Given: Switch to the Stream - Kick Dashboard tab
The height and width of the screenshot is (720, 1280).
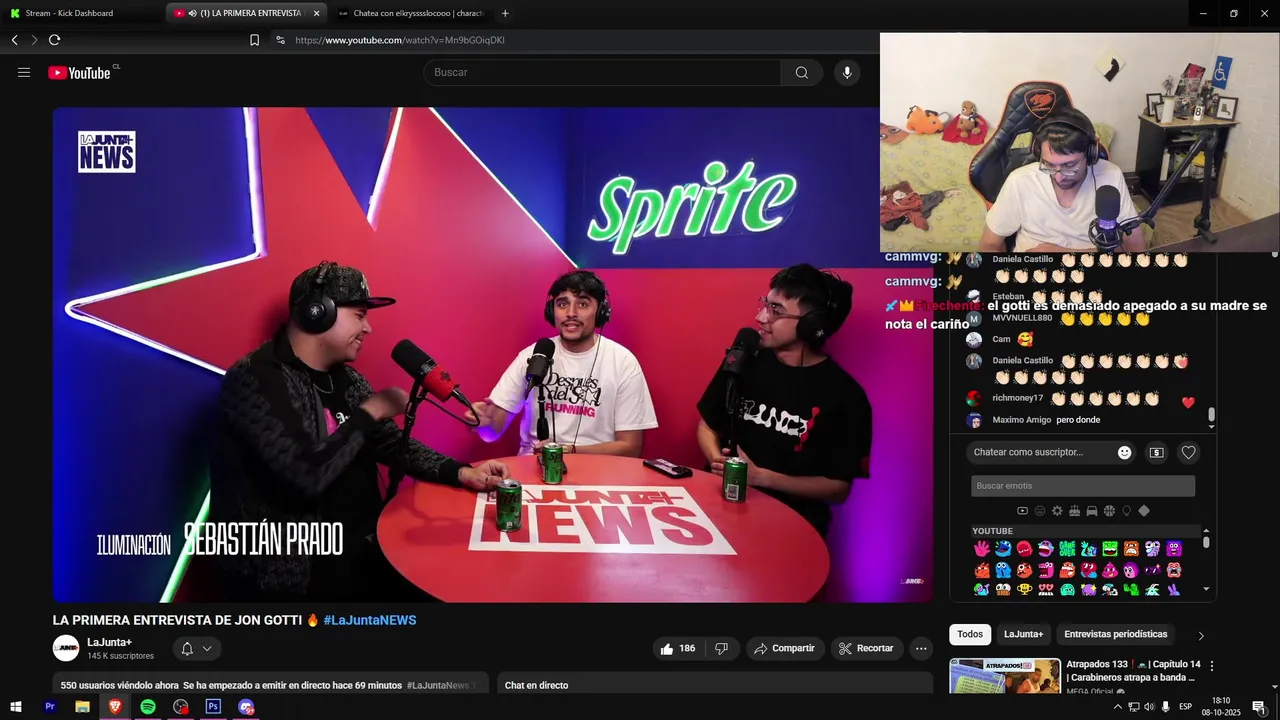Looking at the screenshot, I should pyautogui.click(x=82, y=13).
